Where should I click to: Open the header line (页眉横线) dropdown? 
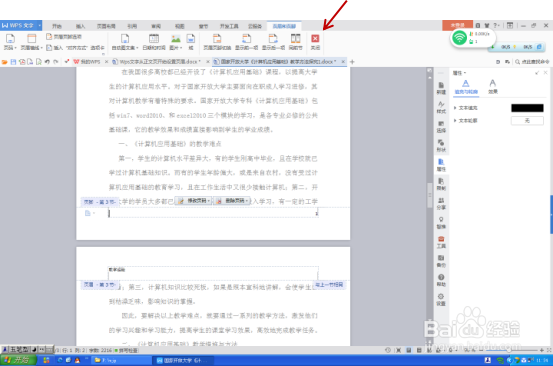click(31, 42)
